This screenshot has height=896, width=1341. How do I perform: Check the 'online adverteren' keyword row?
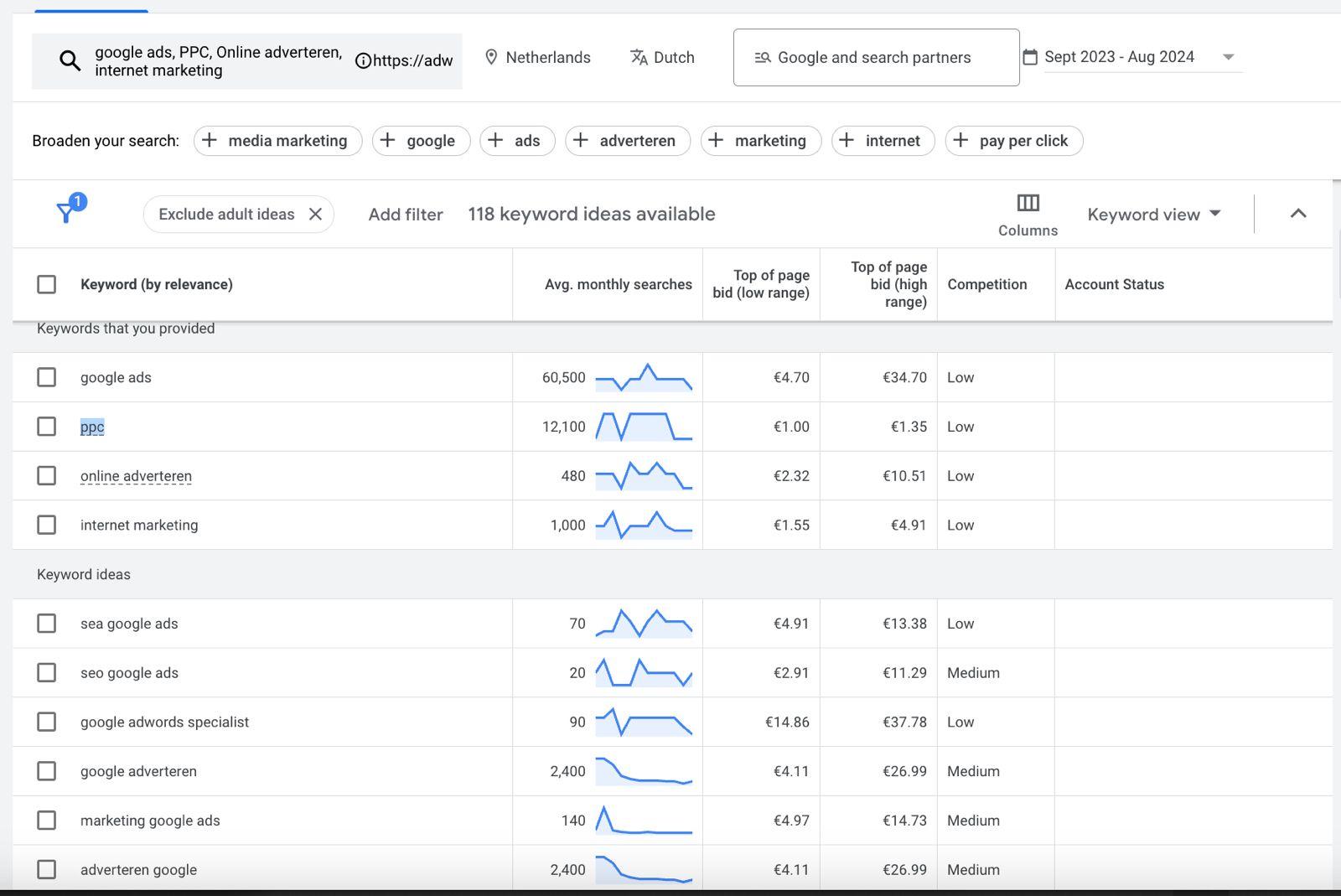click(47, 476)
